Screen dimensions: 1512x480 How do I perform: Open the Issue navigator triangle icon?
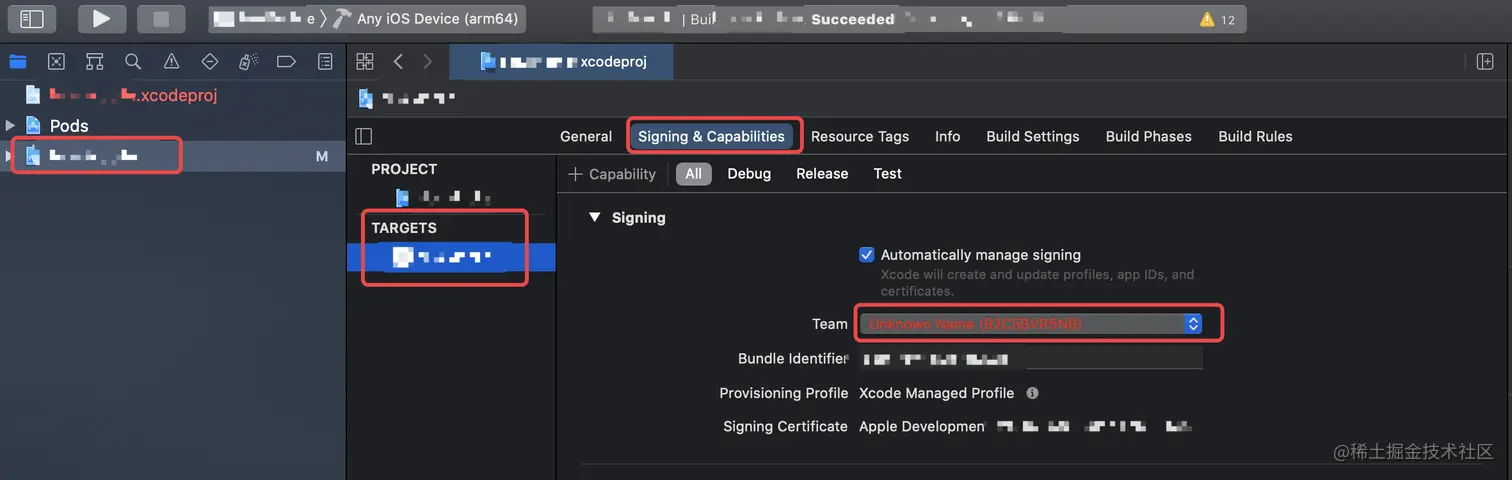(x=171, y=62)
